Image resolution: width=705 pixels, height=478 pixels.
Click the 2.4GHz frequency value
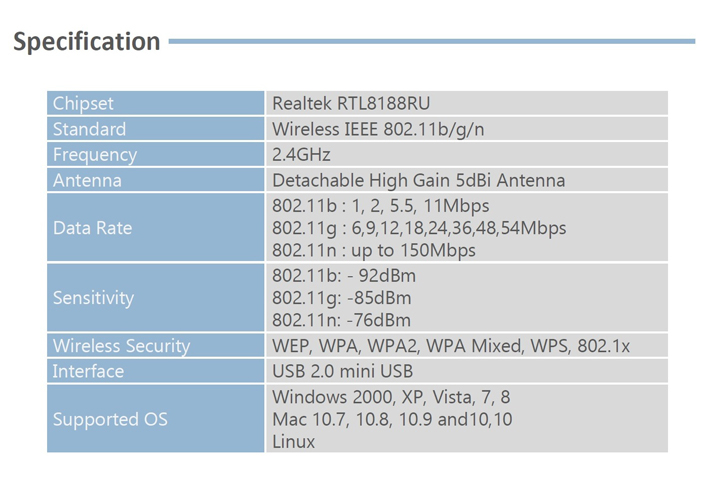[x=301, y=155]
